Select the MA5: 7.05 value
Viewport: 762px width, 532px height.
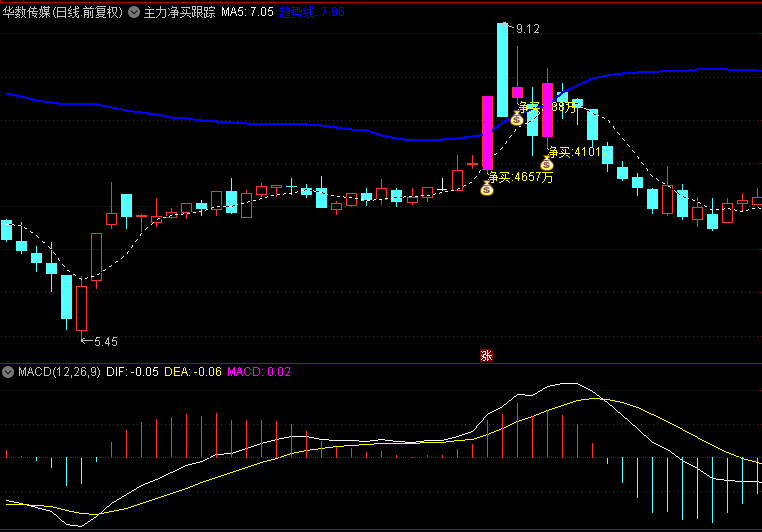coord(247,12)
